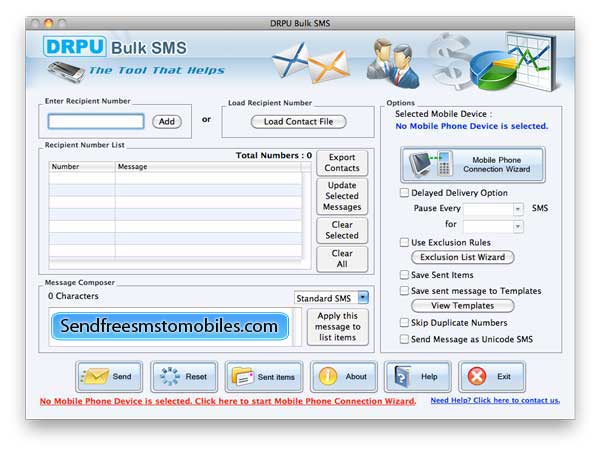Open Mobile Phone Connection Wizard button
Image resolution: width=600 pixels, height=454 pixels.
[473, 165]
